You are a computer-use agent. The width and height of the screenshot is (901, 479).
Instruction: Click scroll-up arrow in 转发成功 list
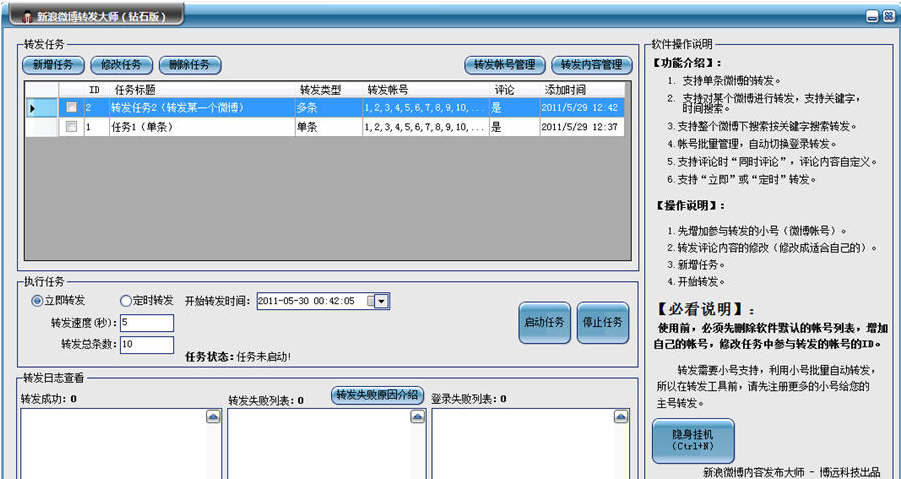tap(212, 417)
